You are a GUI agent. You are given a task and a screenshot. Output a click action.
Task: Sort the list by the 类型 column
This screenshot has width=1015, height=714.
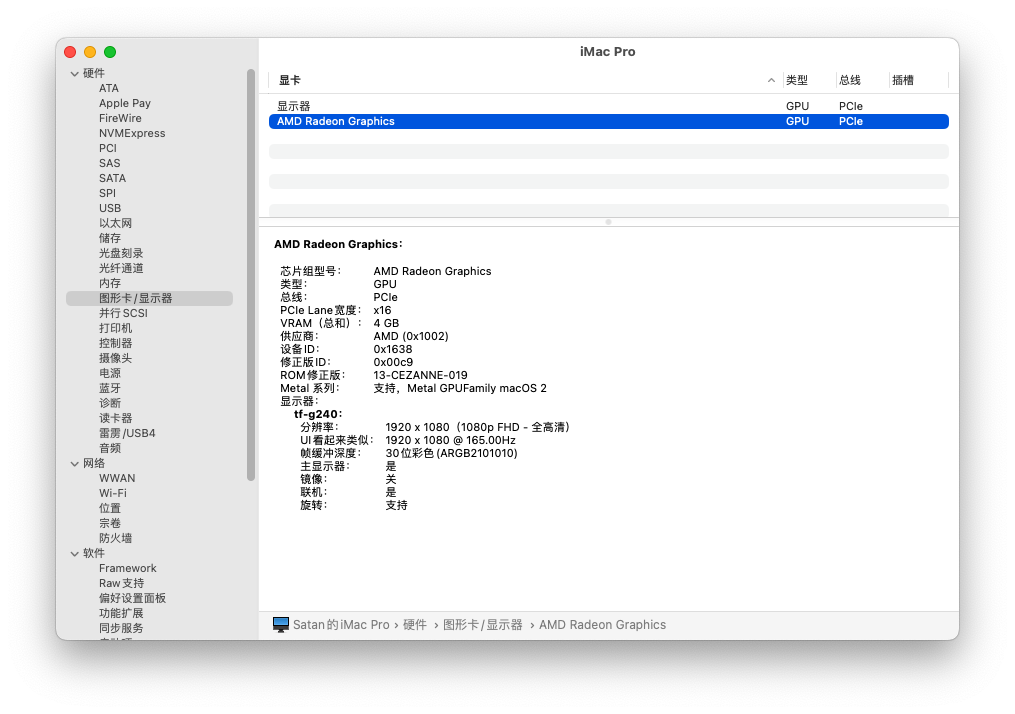[x=797, y=80]
